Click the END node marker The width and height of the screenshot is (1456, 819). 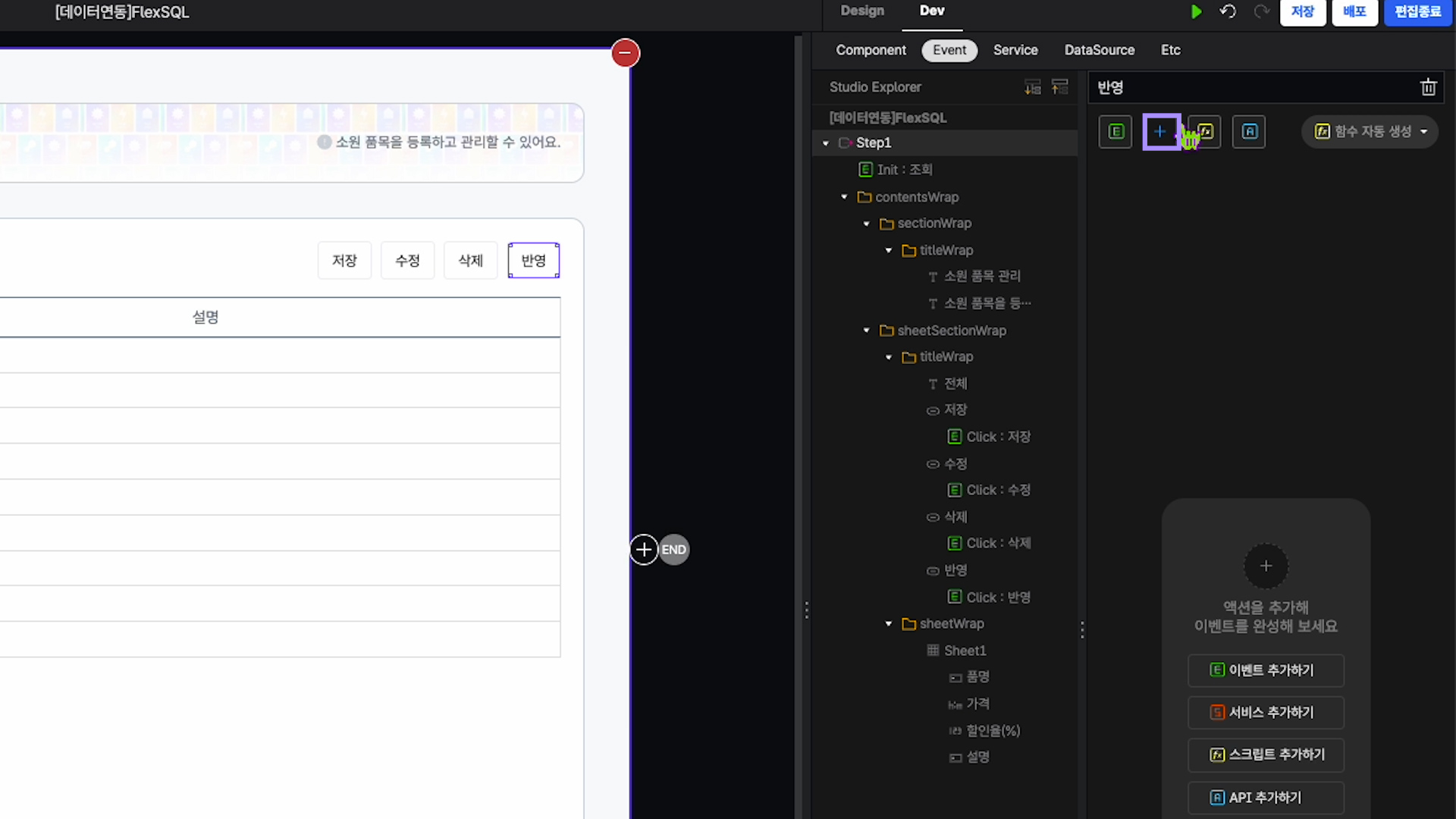674,550
